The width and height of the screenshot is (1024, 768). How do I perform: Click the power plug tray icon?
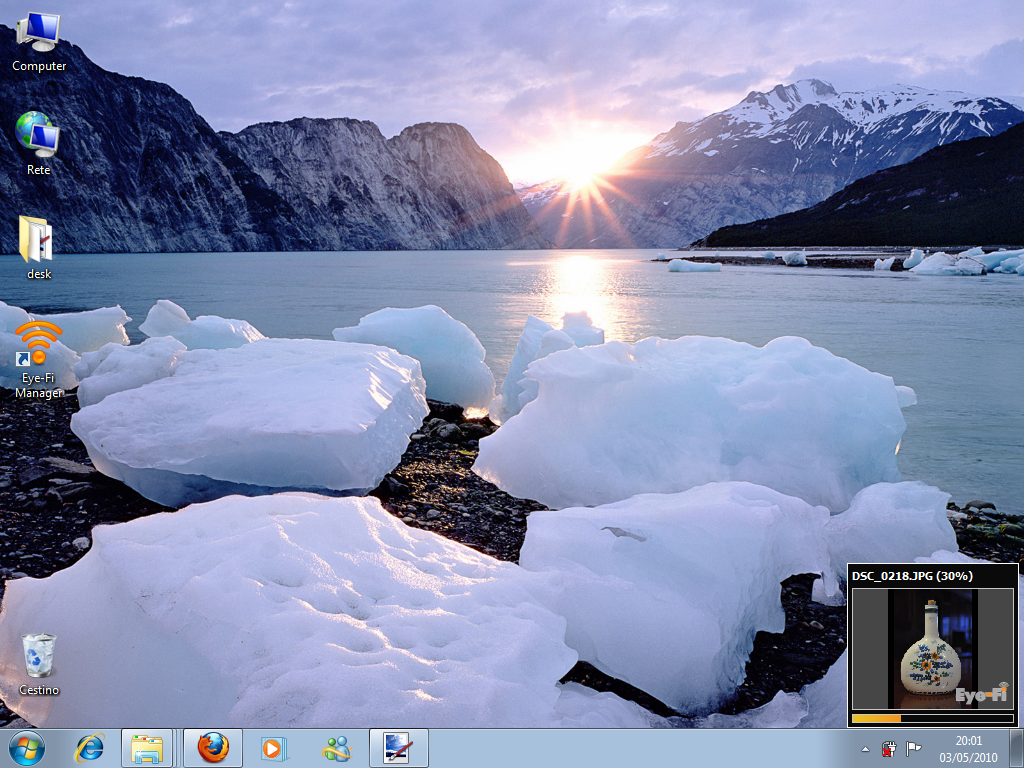click(x=889, y=748)
